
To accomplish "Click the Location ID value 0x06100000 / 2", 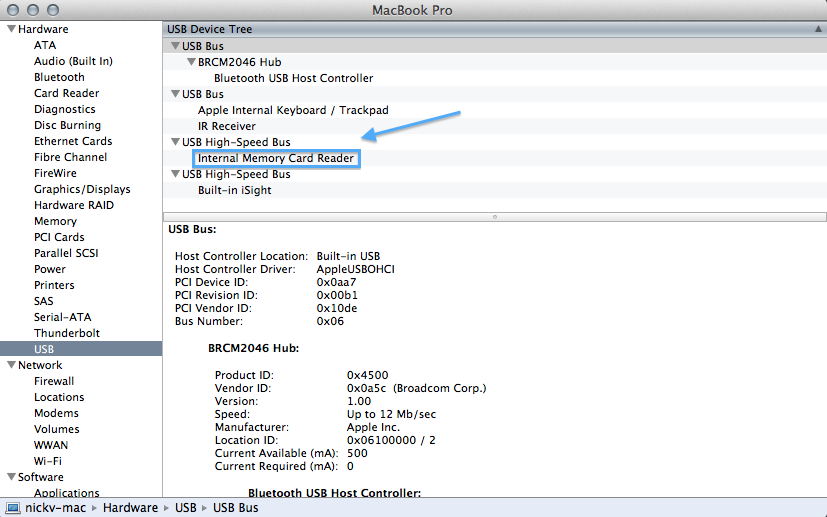I will 391,440.
